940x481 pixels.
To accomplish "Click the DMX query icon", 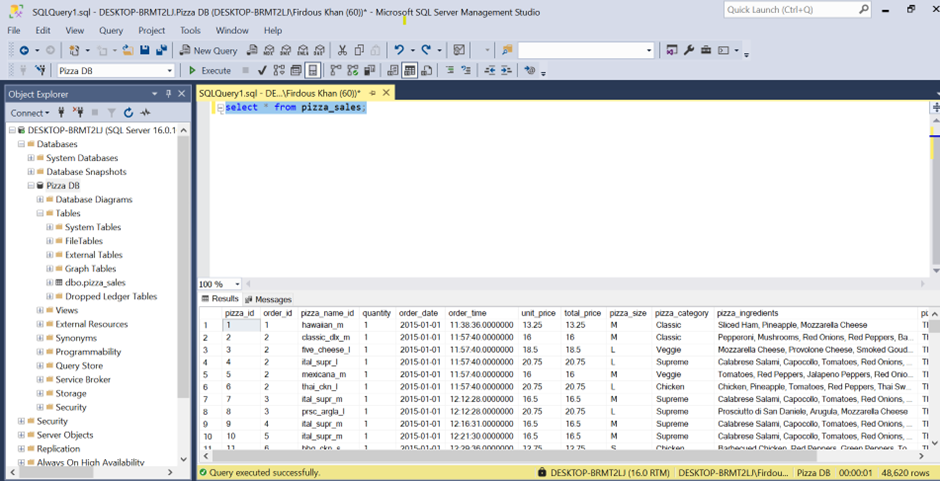I will pos(286,50).
